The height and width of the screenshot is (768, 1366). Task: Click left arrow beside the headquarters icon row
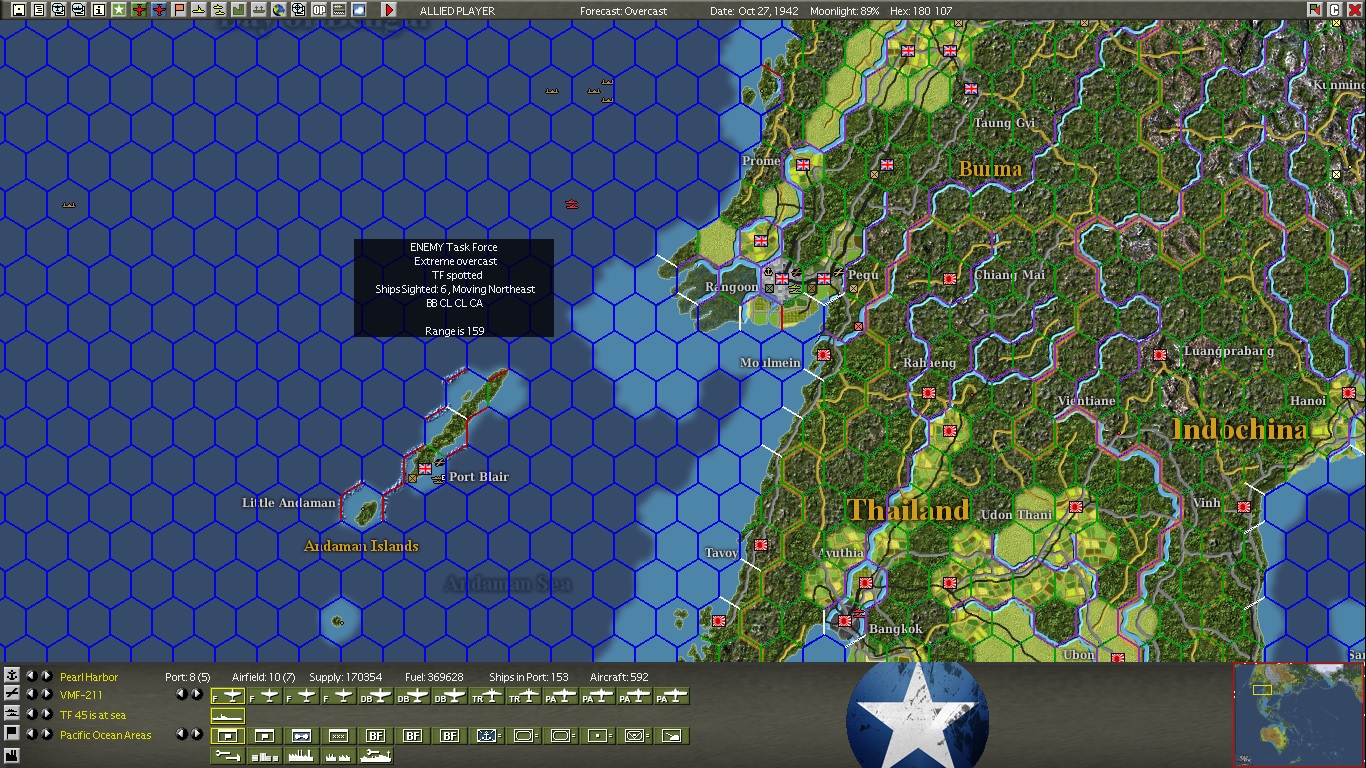tap(181, 734)
